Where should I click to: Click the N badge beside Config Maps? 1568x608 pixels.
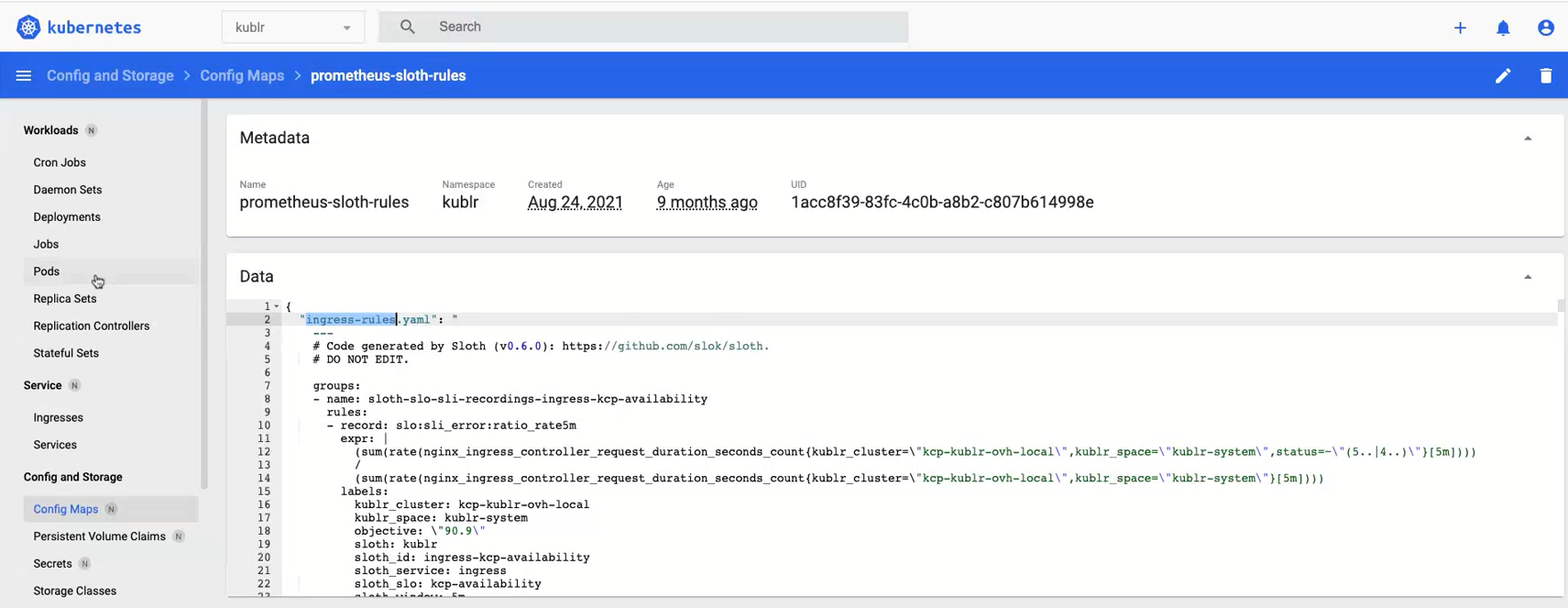(x=111, y=509)
